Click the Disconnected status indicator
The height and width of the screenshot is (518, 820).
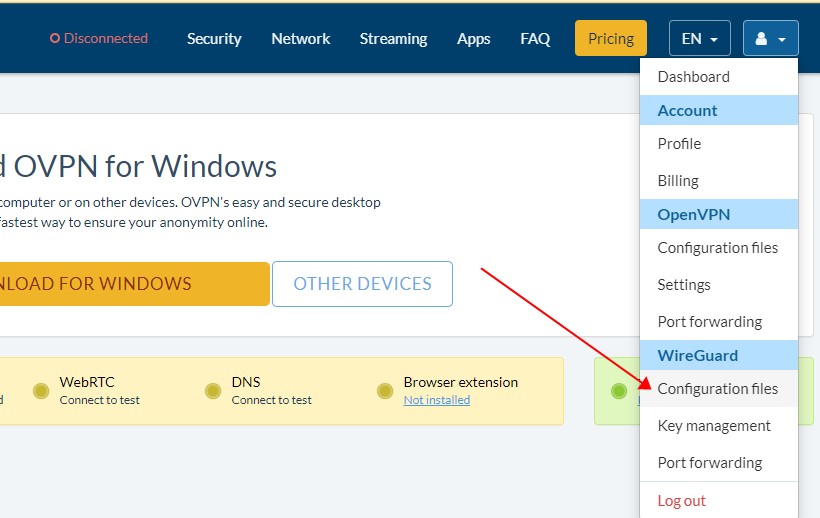[x=99, y=38]
